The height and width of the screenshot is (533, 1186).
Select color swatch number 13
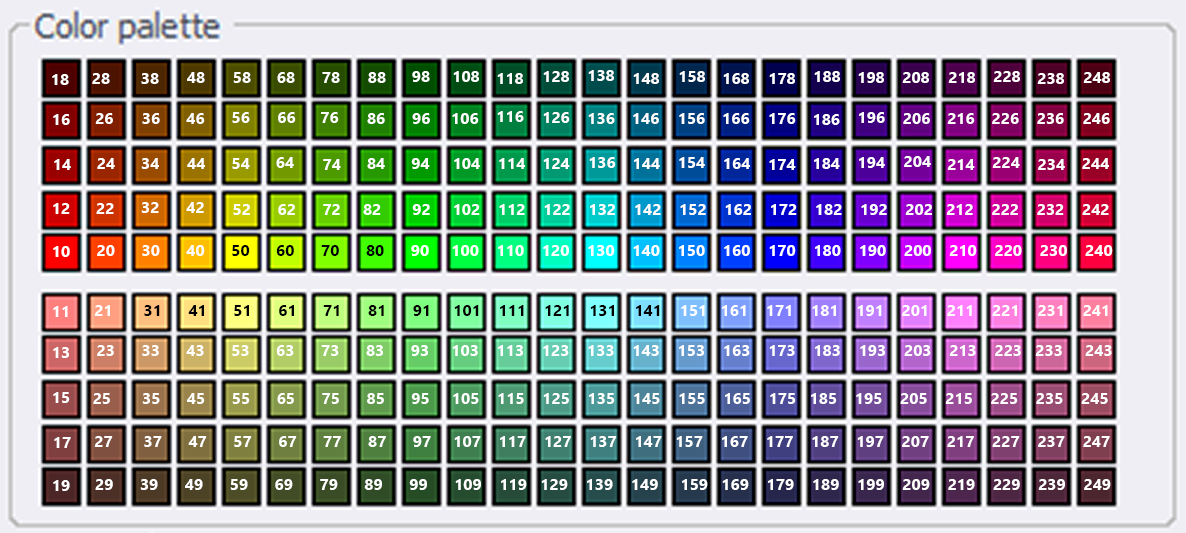pos(61,354)
